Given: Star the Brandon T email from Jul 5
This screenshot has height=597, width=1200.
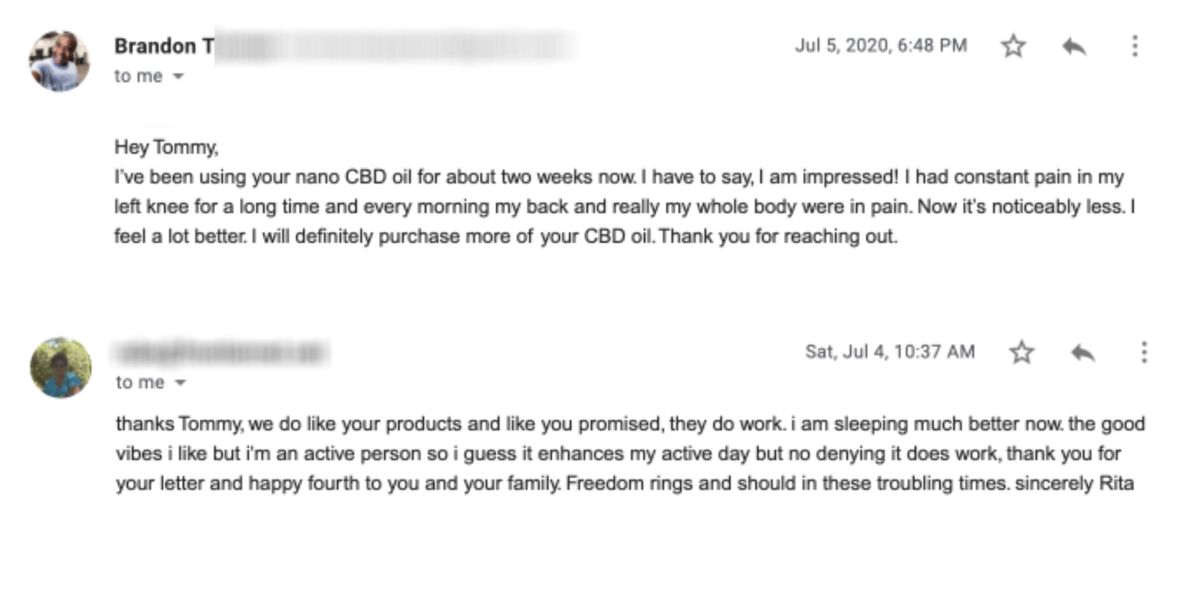Looking at the screenshot, I should pos(1014,46).
